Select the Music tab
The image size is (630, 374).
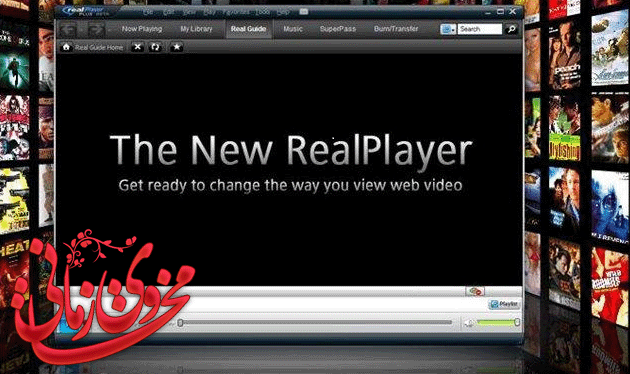click(x=293, y=29)
